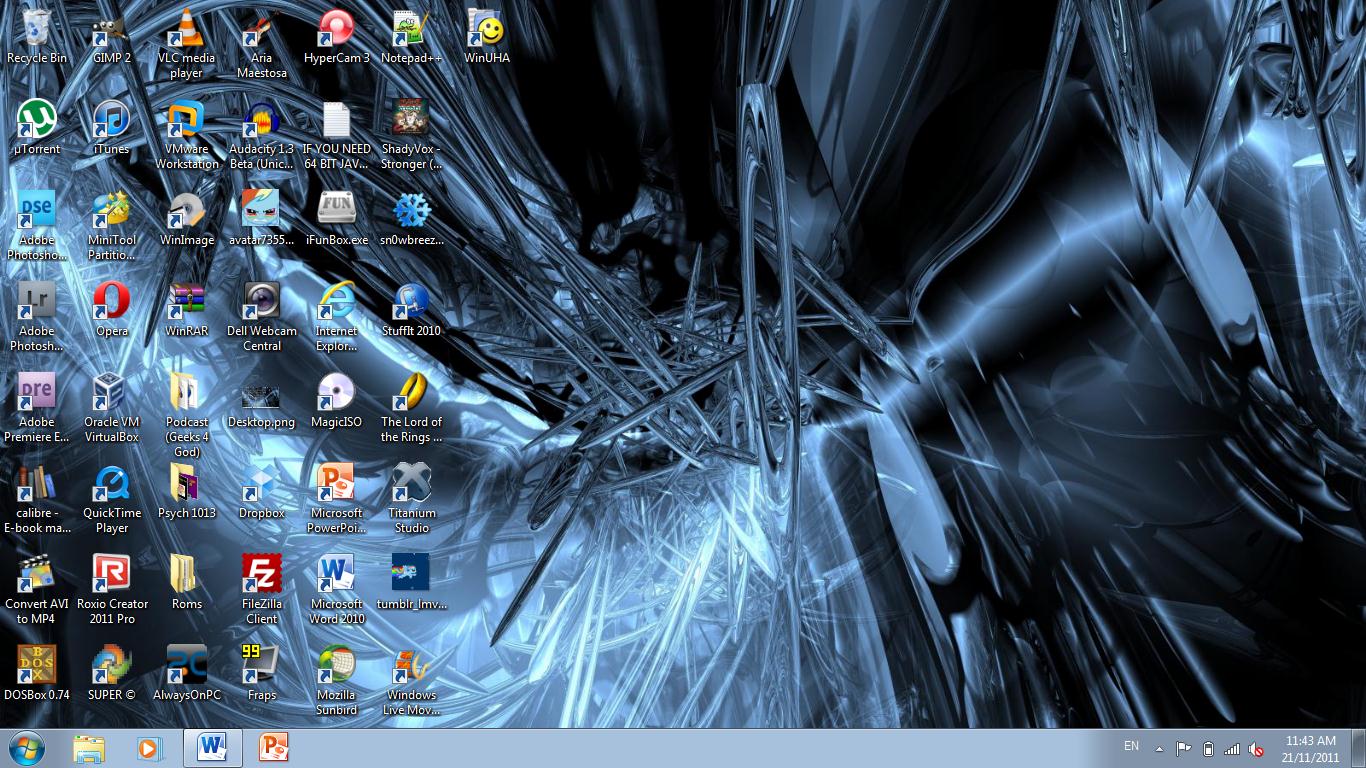The height and width of the screenshot is (768, 1366).
Task: Click the muted speaker volume icon
Action: [1256, 749]
